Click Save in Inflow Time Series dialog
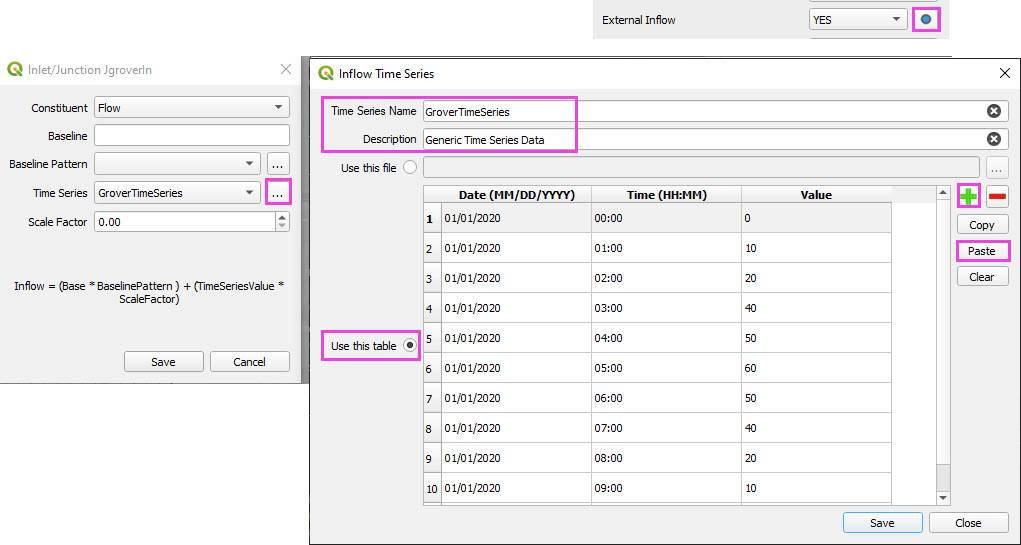This screenshot has height=545, width=1021. tap(881, 523)
